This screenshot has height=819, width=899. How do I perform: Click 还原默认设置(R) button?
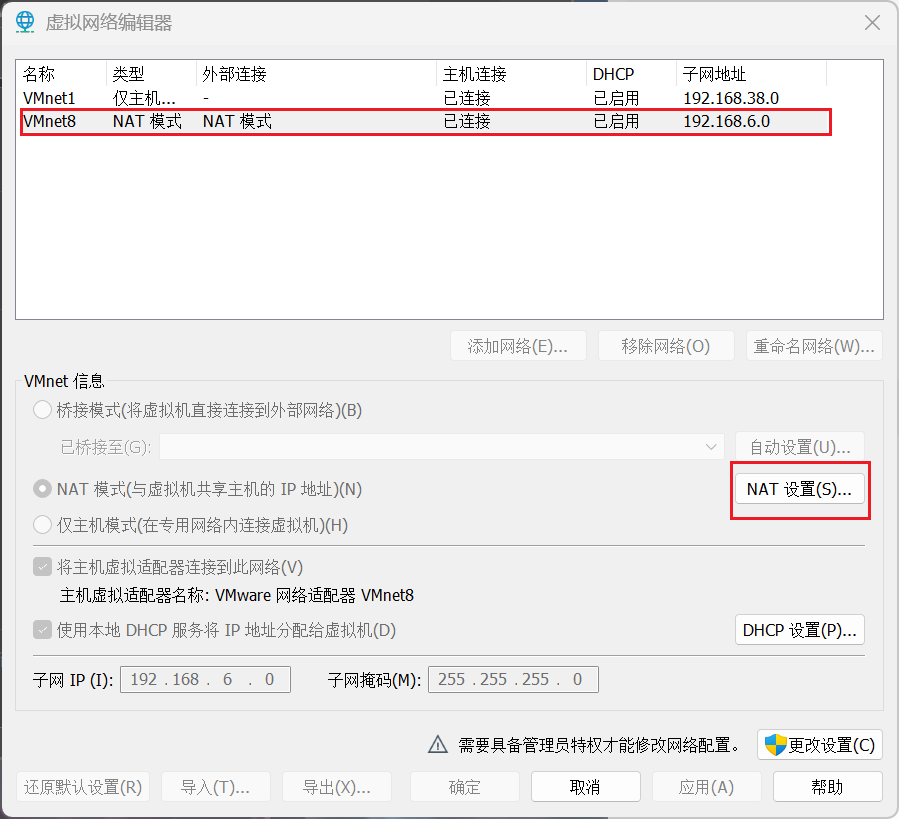83,787
